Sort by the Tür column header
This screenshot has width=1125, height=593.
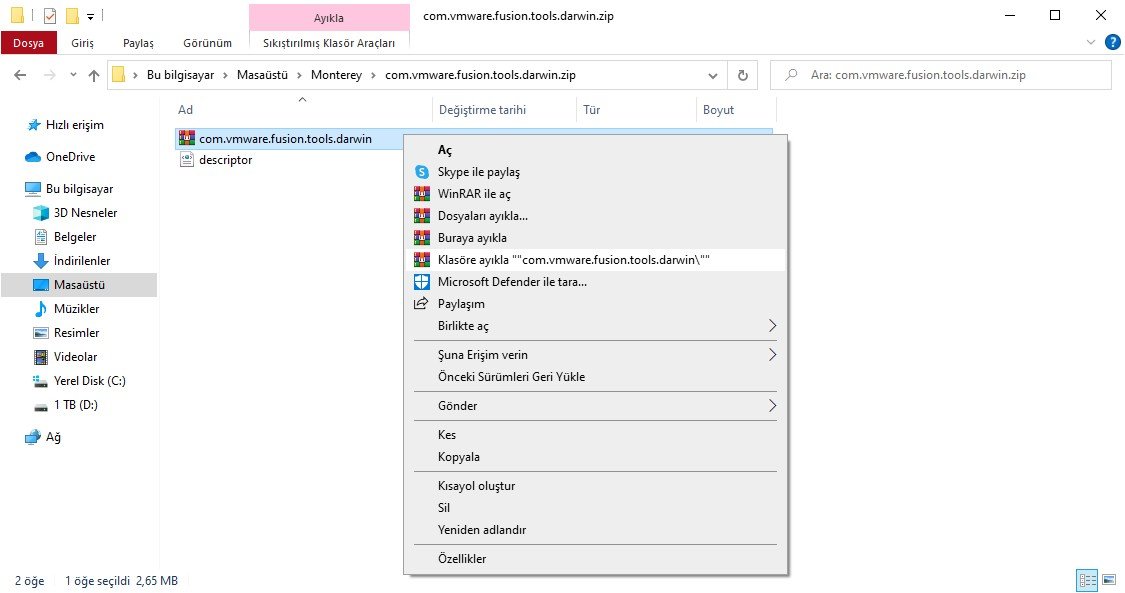pos(636,110)
